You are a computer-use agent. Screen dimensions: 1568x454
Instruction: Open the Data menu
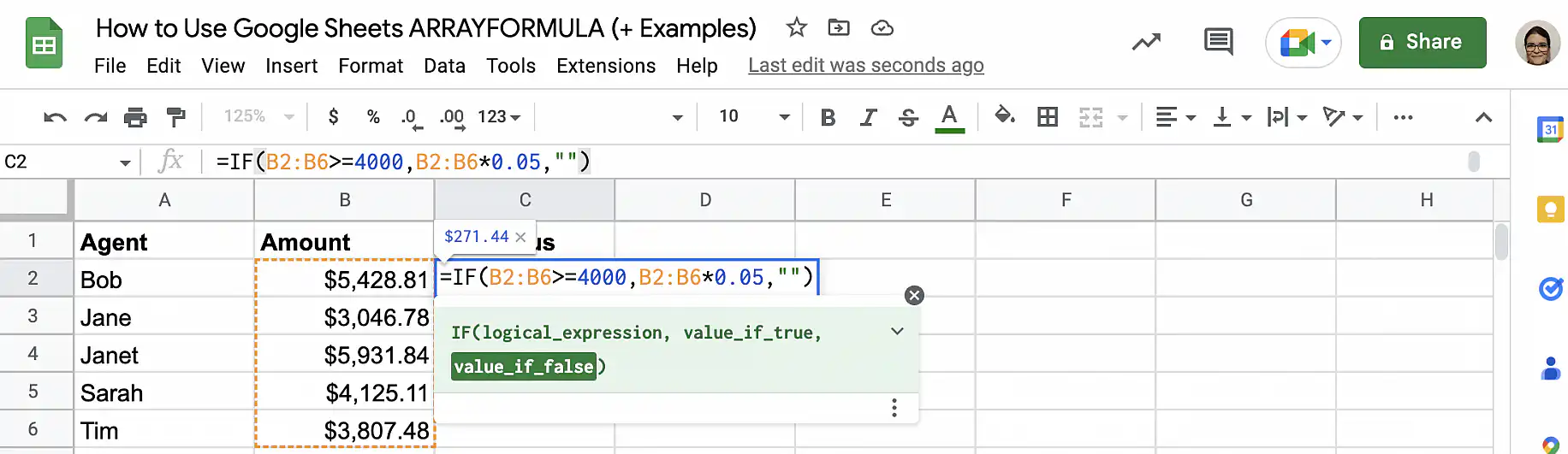(444, 66)
